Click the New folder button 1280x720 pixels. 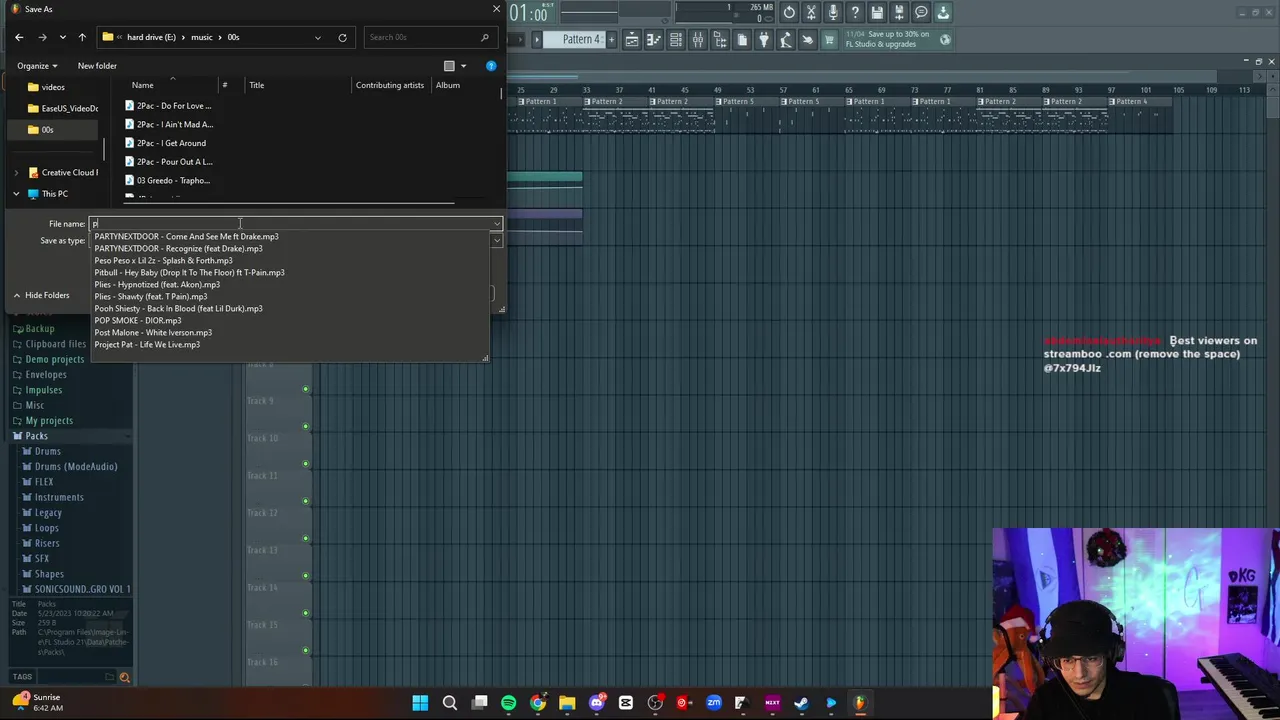(x=97, y=66)
